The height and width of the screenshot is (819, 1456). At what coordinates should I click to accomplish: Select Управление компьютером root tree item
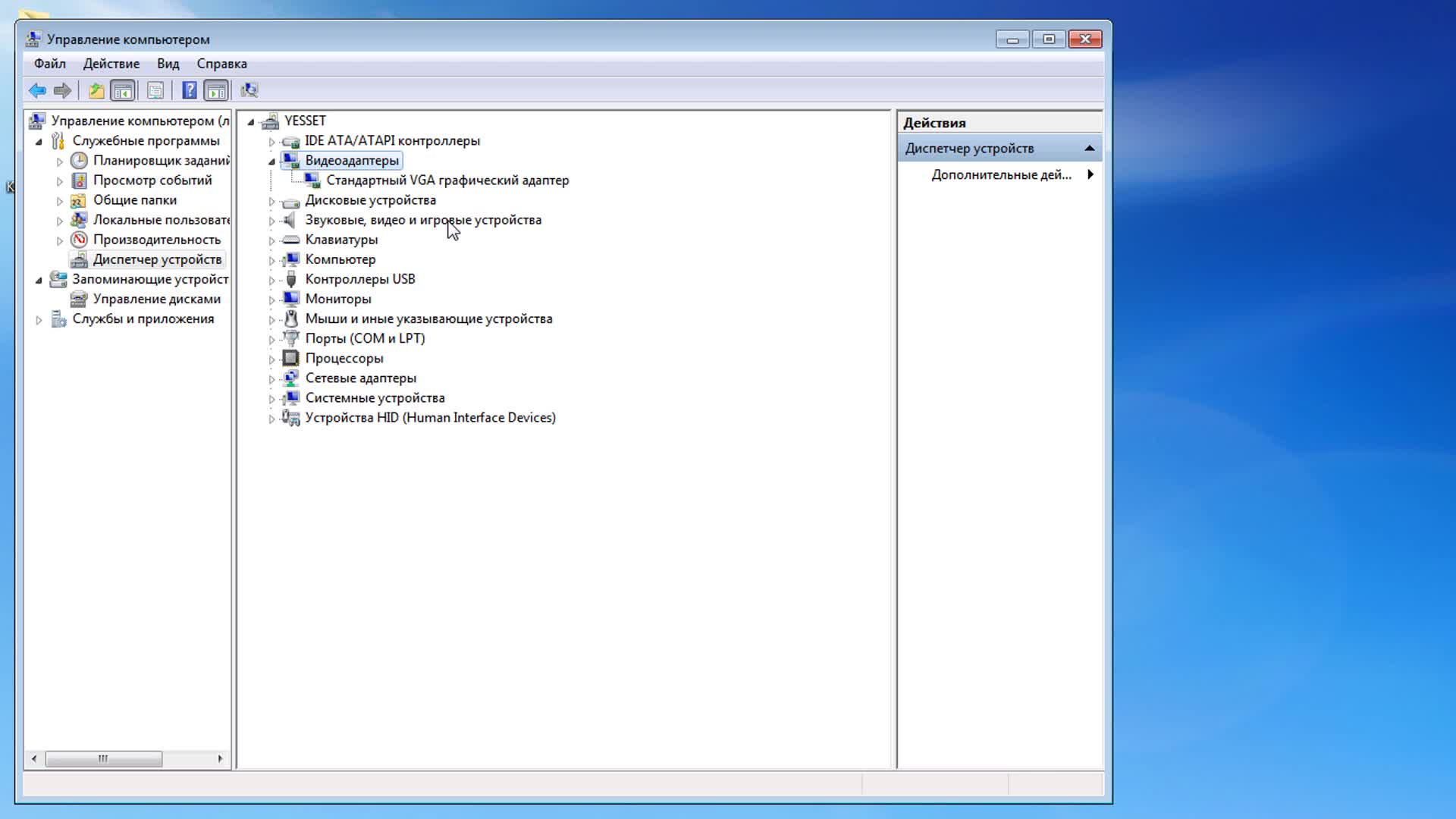[140, 121]
